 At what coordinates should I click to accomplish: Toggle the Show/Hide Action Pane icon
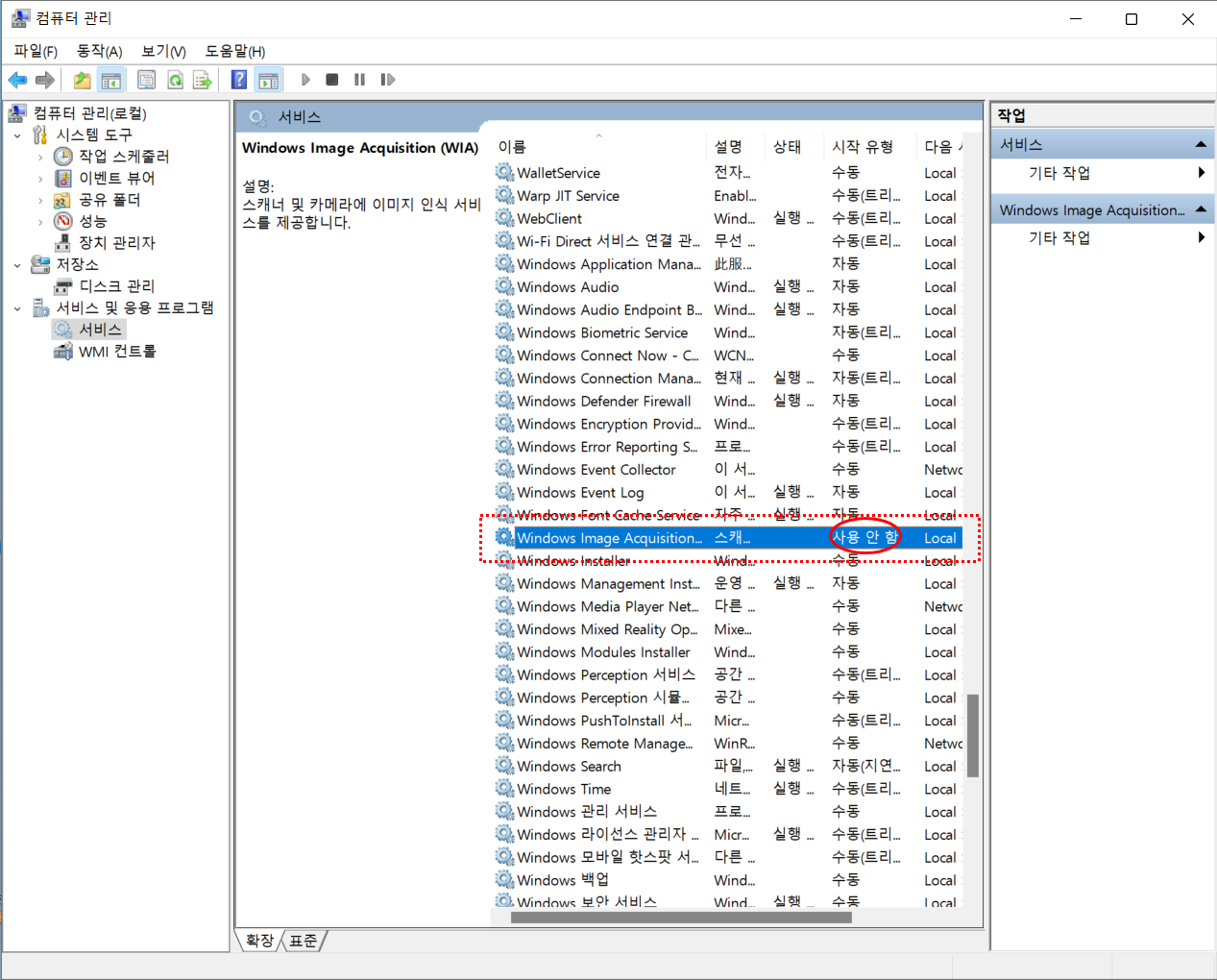pyautogui.click(x=268, y=80)
